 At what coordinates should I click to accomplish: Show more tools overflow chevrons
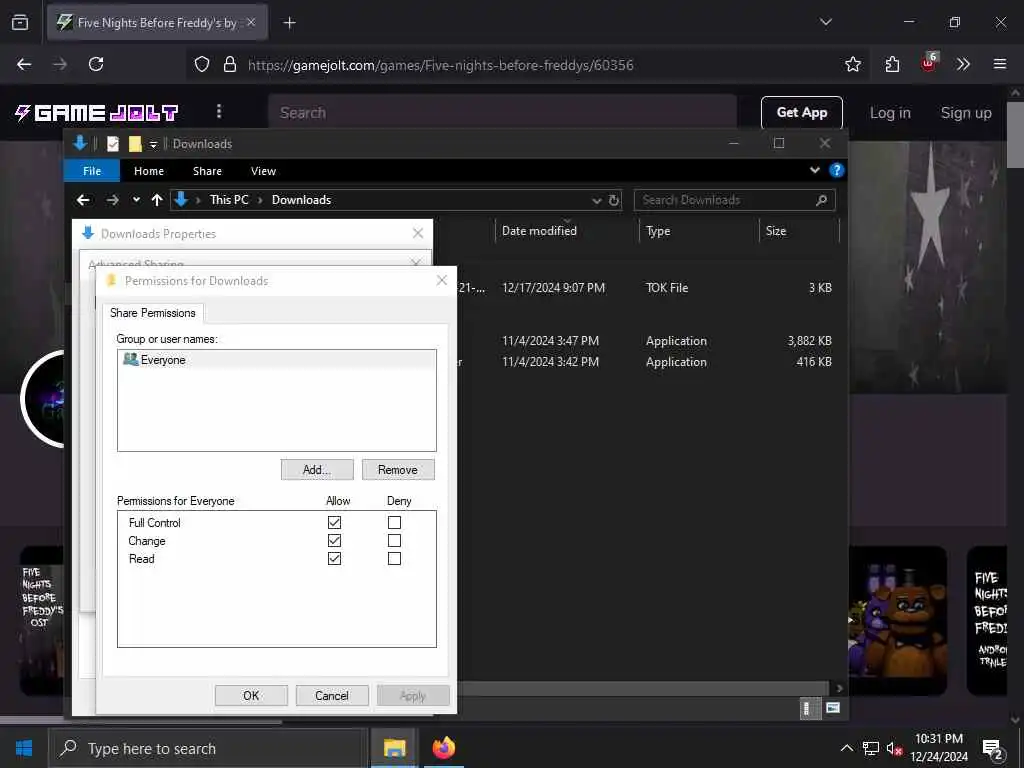coord(963,64)
